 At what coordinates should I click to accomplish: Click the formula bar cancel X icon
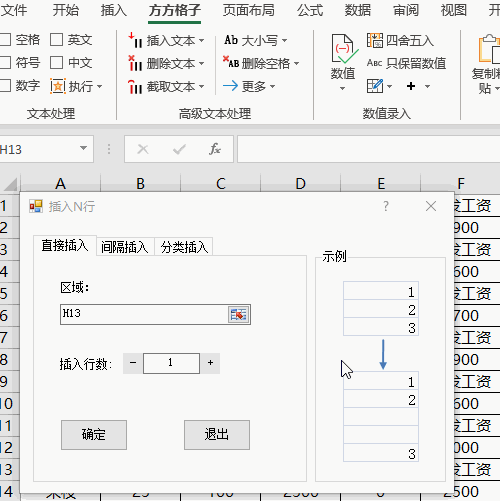click(143, 149)
